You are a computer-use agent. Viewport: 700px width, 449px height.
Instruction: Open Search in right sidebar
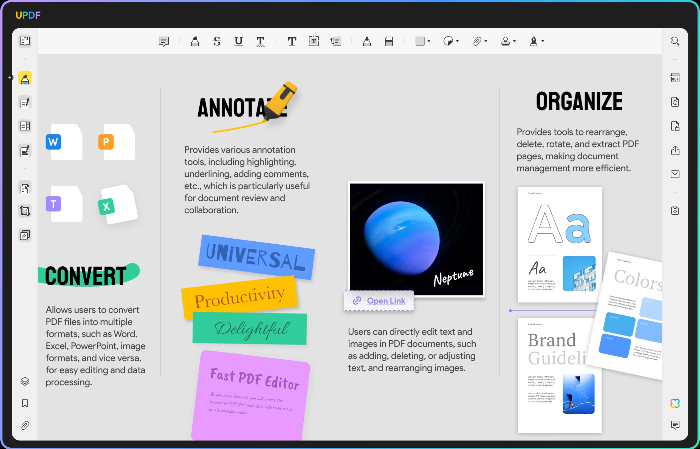coord(675,41)
